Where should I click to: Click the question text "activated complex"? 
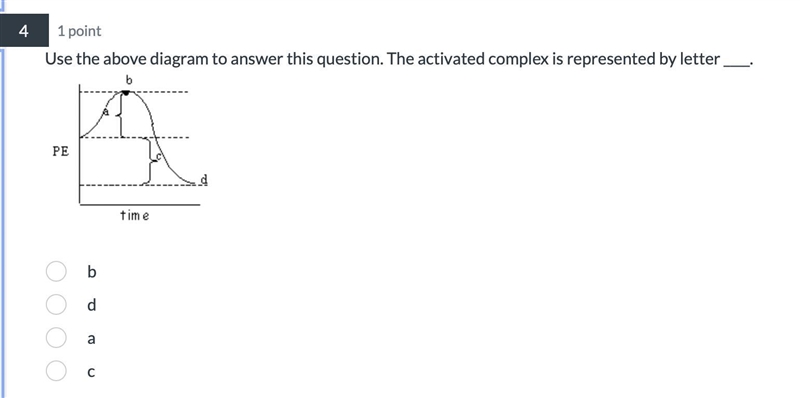pos(518,59)
